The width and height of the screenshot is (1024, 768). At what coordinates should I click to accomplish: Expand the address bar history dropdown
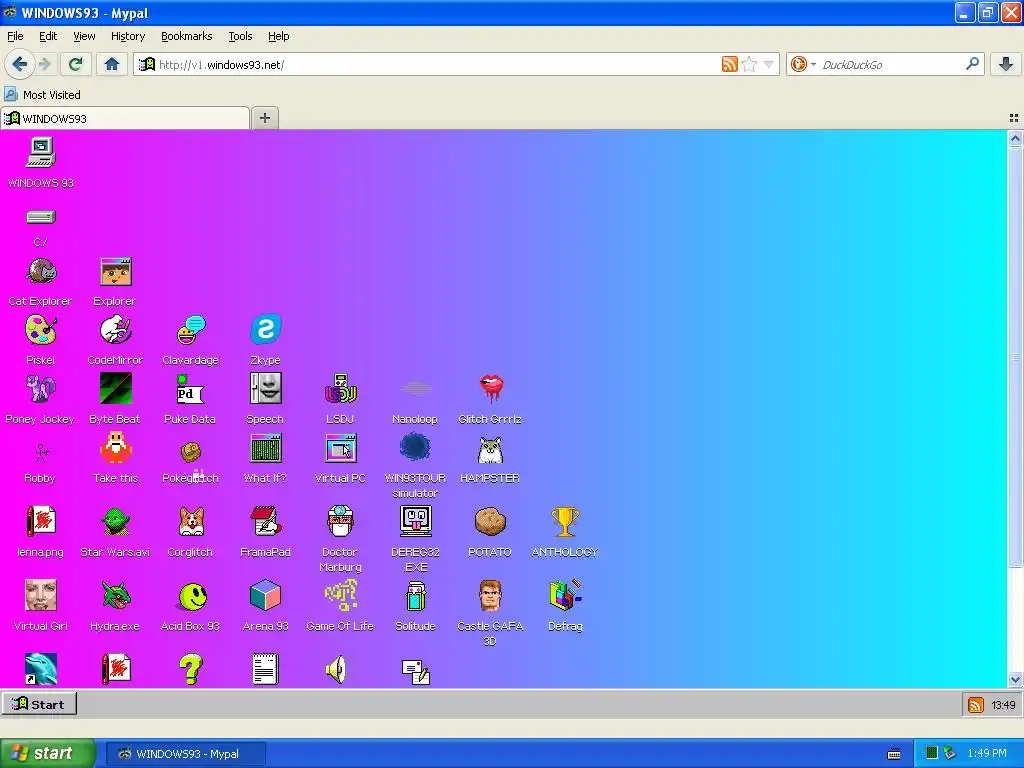(x=769, y=64)
